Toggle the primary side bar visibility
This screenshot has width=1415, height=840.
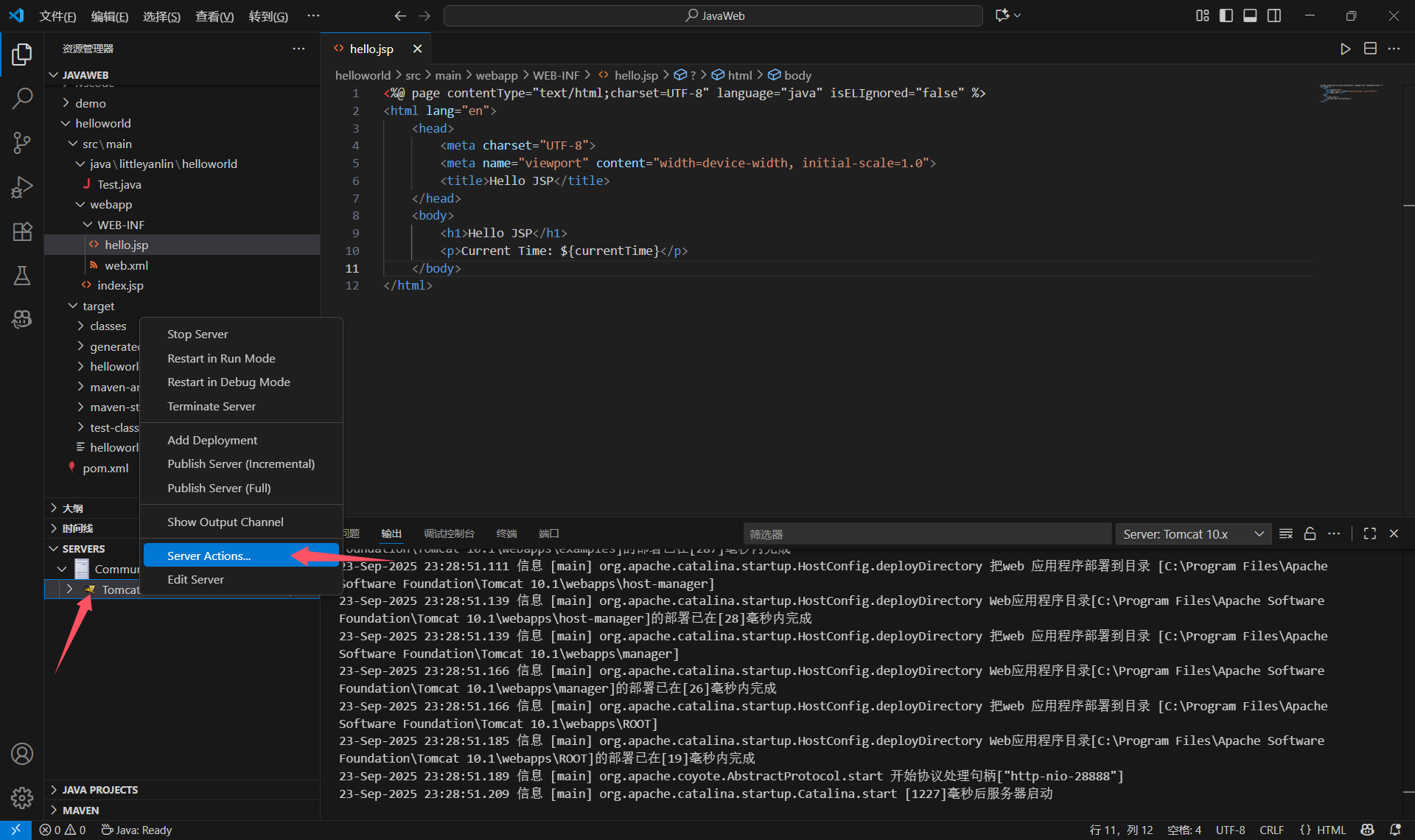pyautogui.click(x=1226, y=15)
